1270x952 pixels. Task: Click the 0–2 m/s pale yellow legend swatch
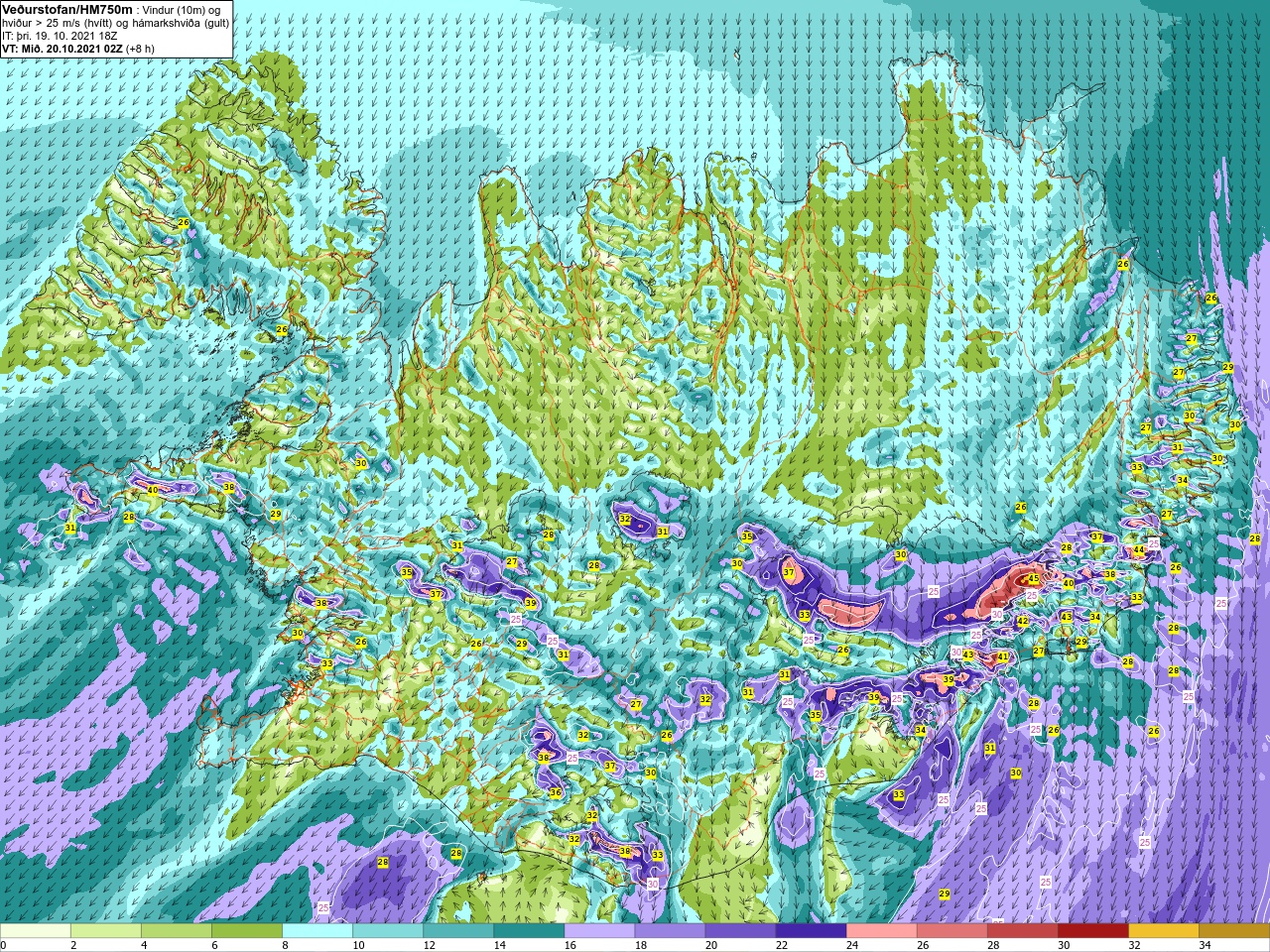pos(36,931)
